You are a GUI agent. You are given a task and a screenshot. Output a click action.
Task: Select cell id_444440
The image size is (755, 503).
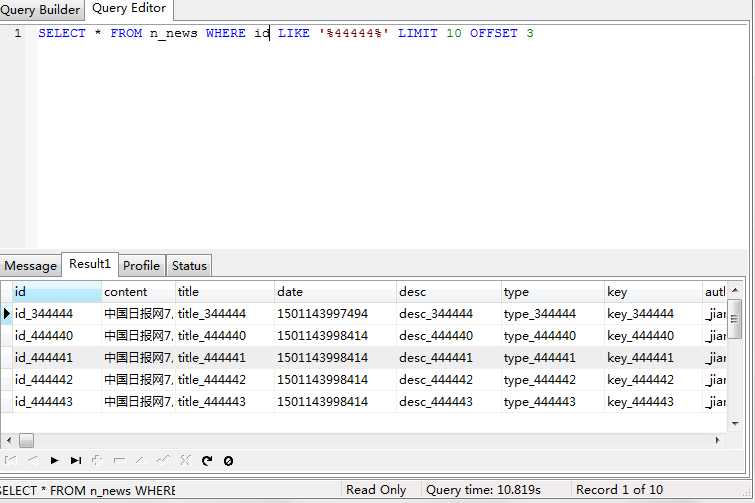pos(57,335)
